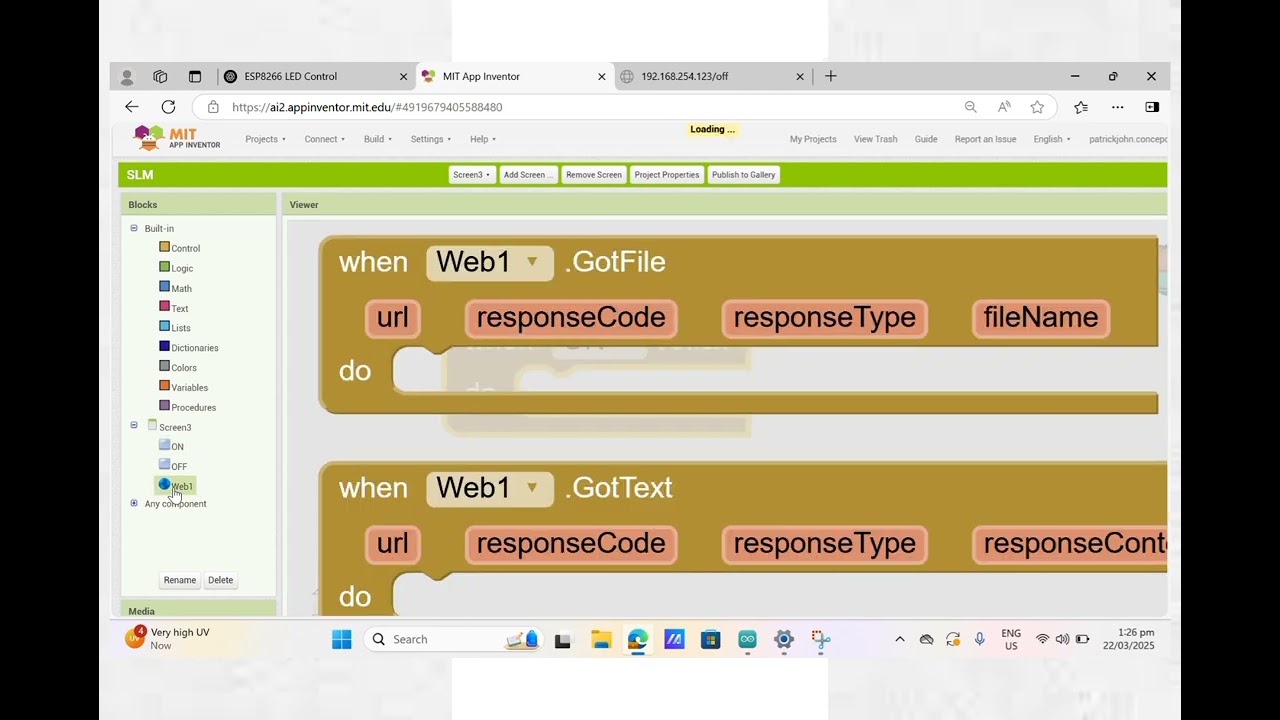This screenshot has width=1280, height=720.
Task: Open the Projects menu
Action: tap(266, 139)
